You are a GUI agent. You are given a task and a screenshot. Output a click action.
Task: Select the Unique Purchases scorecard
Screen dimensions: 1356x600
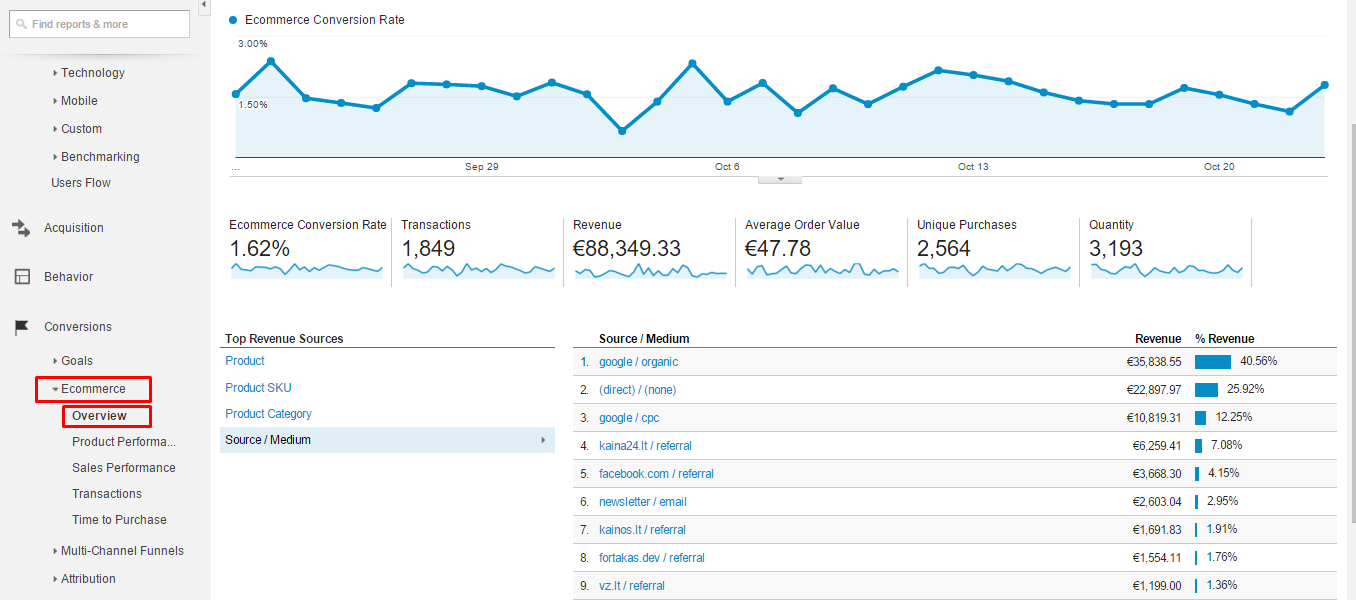tap(995, 252)
